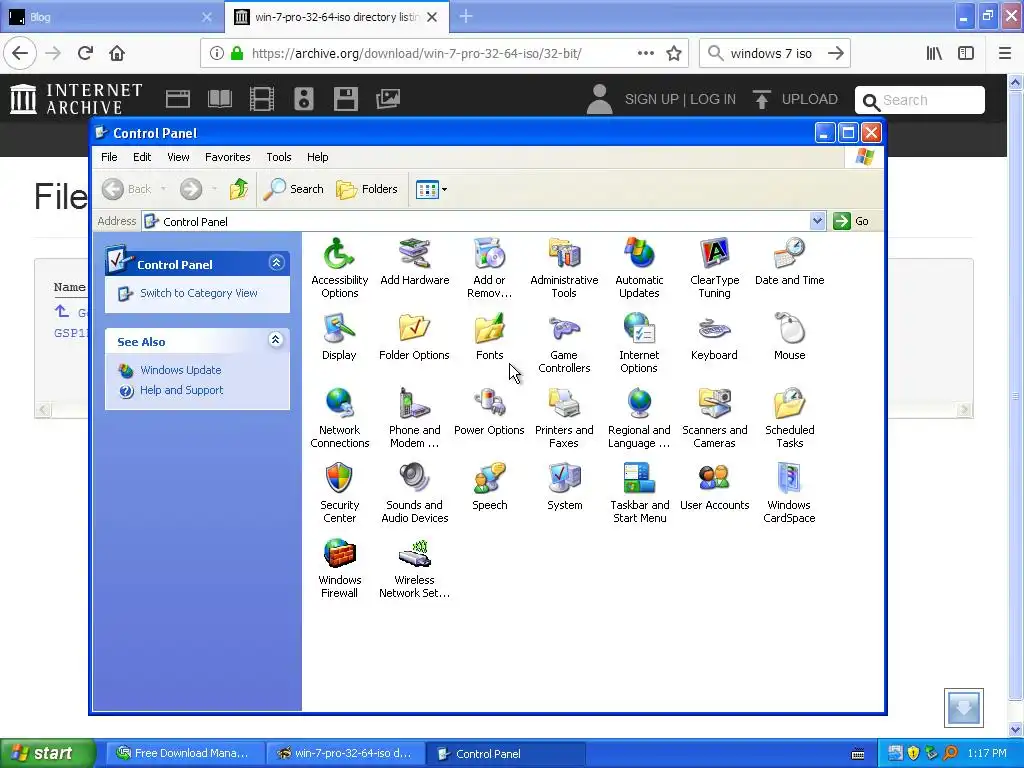The width and height of the screenshot is (1024, 768).
Task: Open Mouse settings icon
Action: (790, 337)
